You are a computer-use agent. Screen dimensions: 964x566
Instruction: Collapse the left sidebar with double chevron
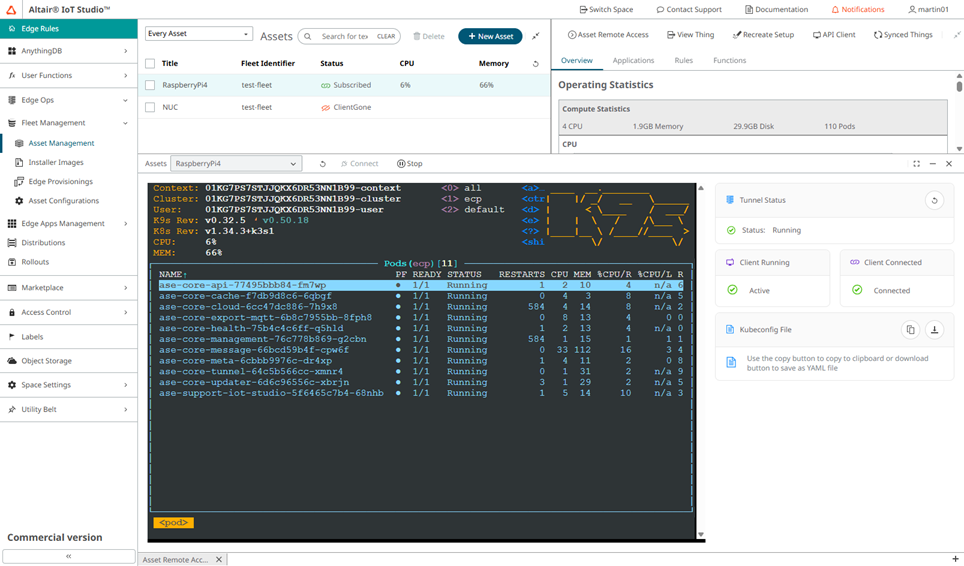pyautogui.click(x=68, y=556)
